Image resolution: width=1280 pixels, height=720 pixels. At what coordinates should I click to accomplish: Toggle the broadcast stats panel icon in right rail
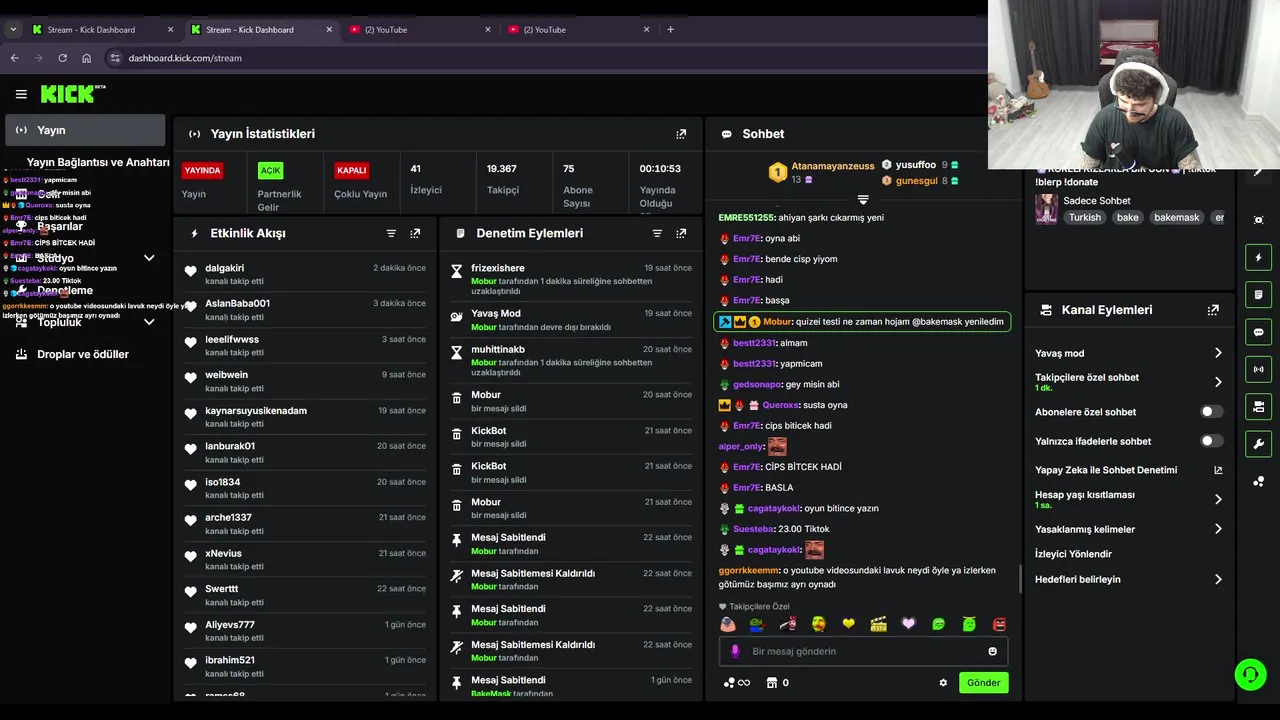point(1258,369)
